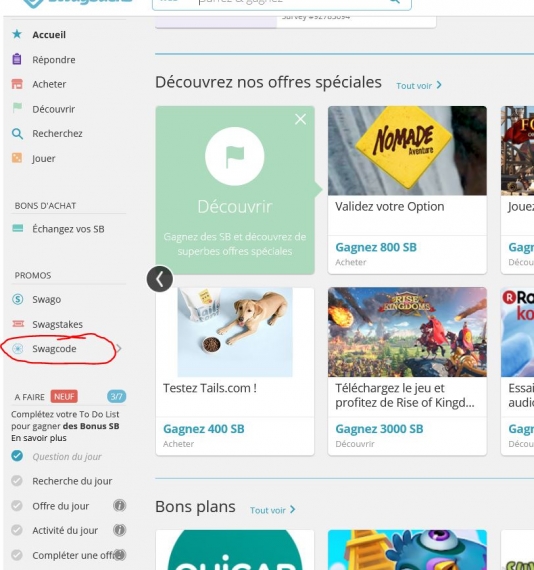Open Échangez vos SB
This screenshot has width=534, height=570.
click(x=68, y=229)
